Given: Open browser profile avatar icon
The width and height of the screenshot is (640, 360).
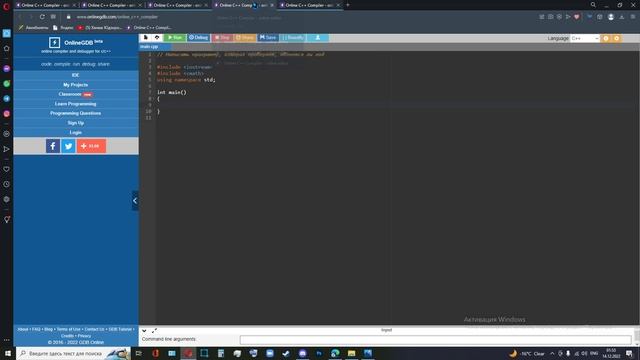Looking at the screenshot, I should click(x=611, y=17).
